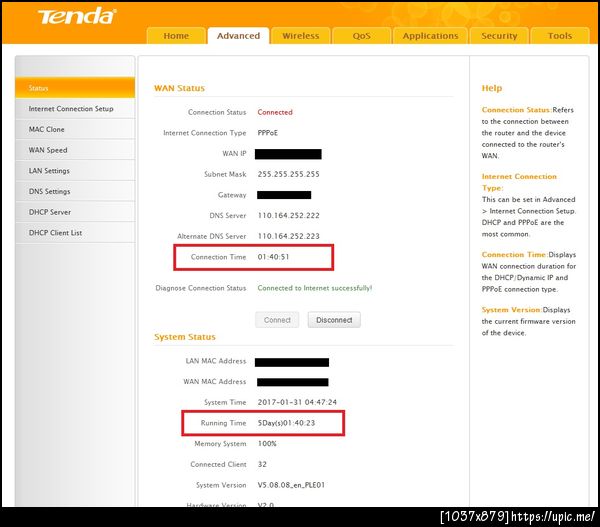Screen dimensions: 600x527
Task: Click connection time value 01:40:51
Action: coord(273,257)
